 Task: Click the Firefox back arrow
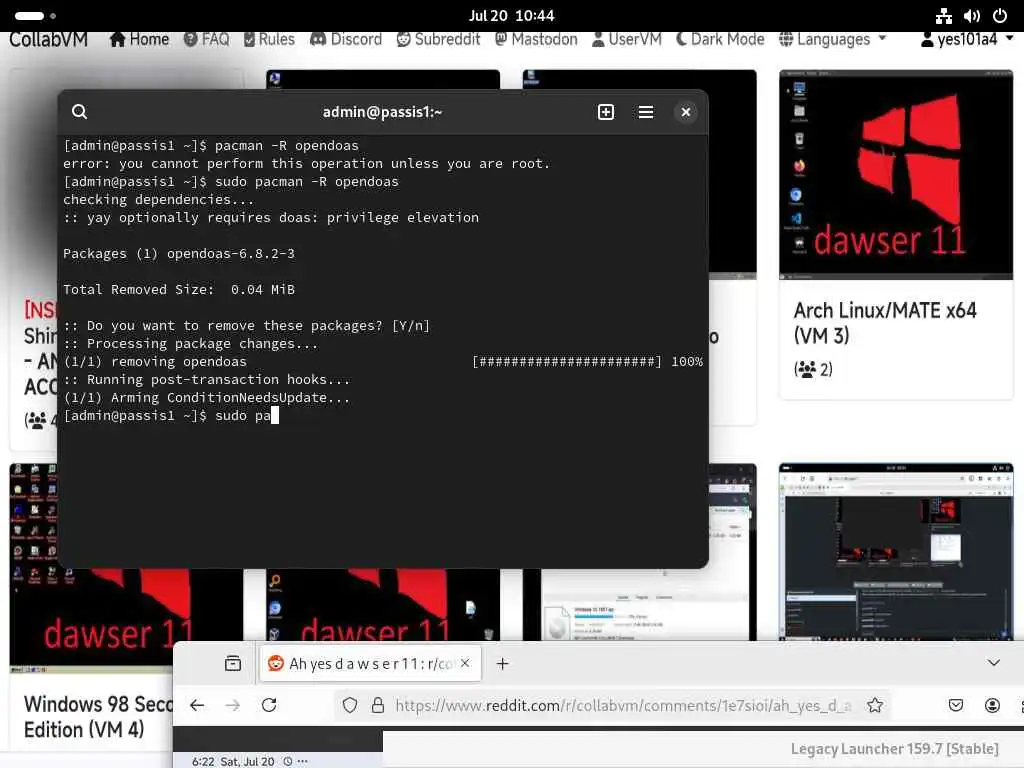197,705
